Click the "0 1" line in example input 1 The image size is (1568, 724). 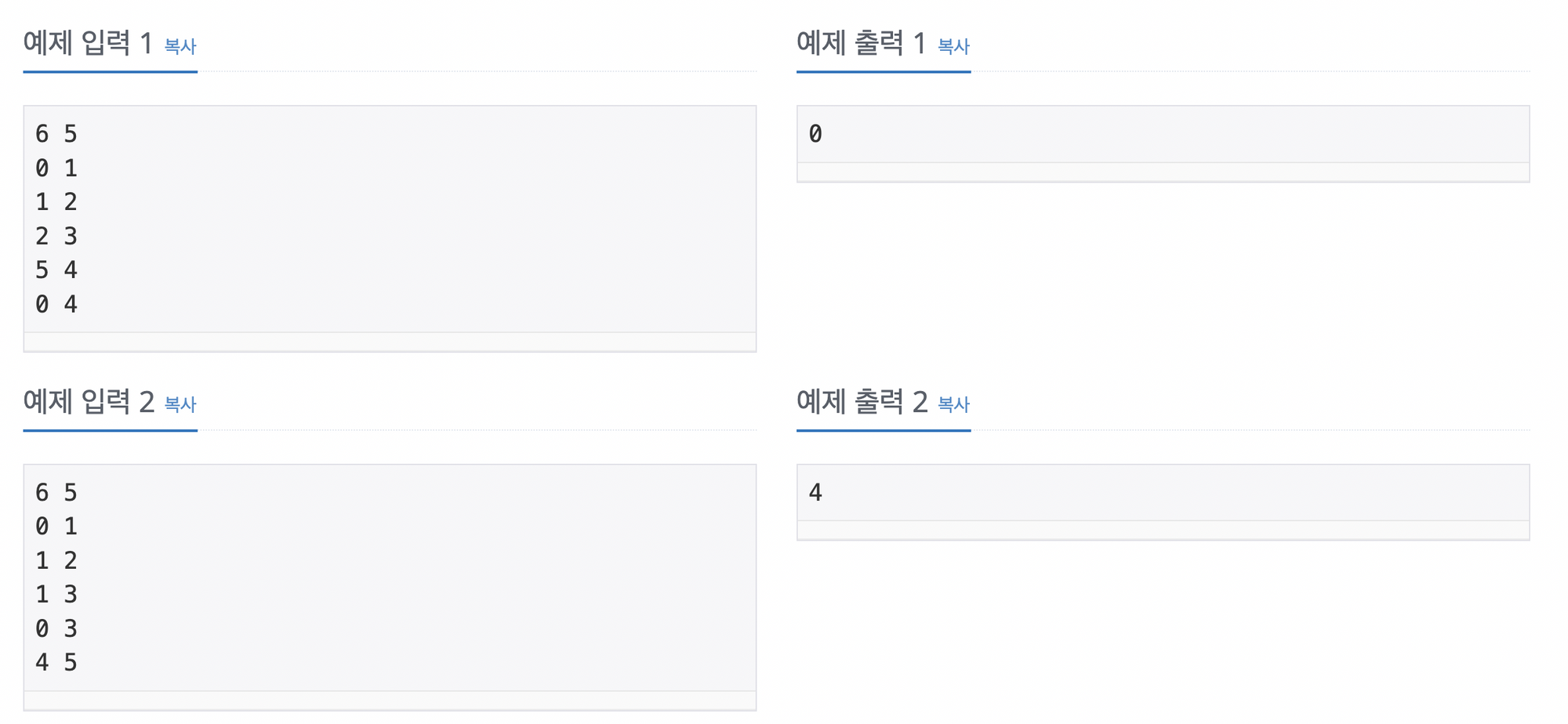(56, 168)
